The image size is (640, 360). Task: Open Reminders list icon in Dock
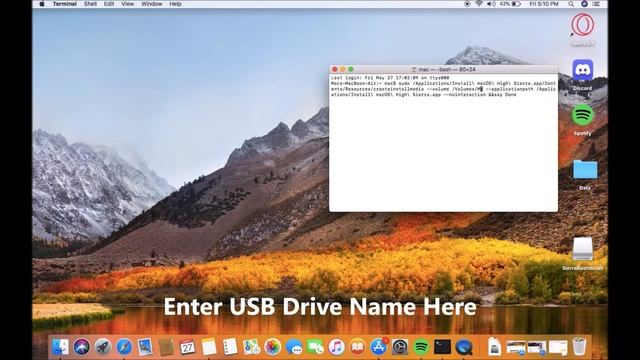230,347
